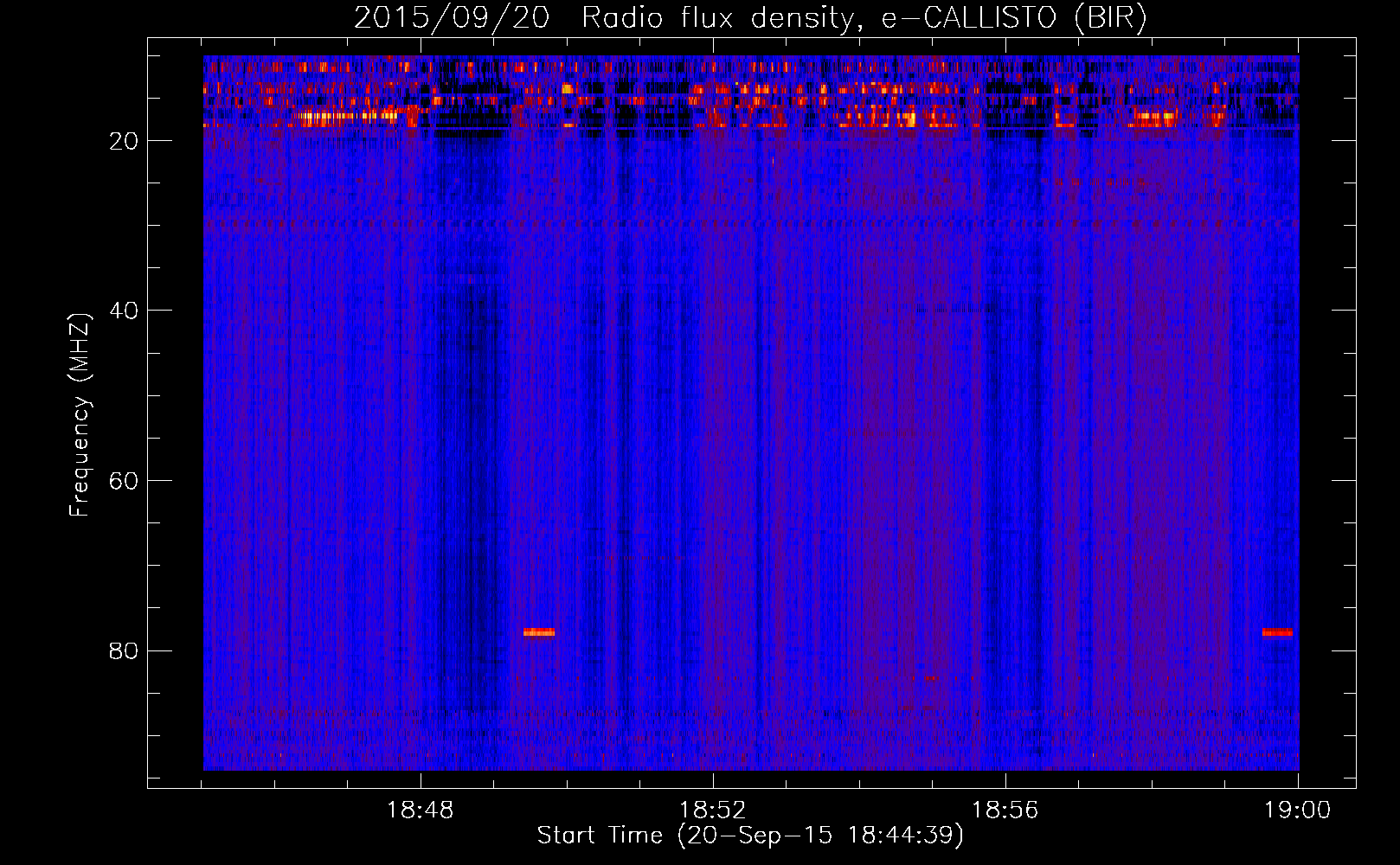Click the 40 MHz frequency tick label
This screenshot has width=1400, height=865.
125,311
